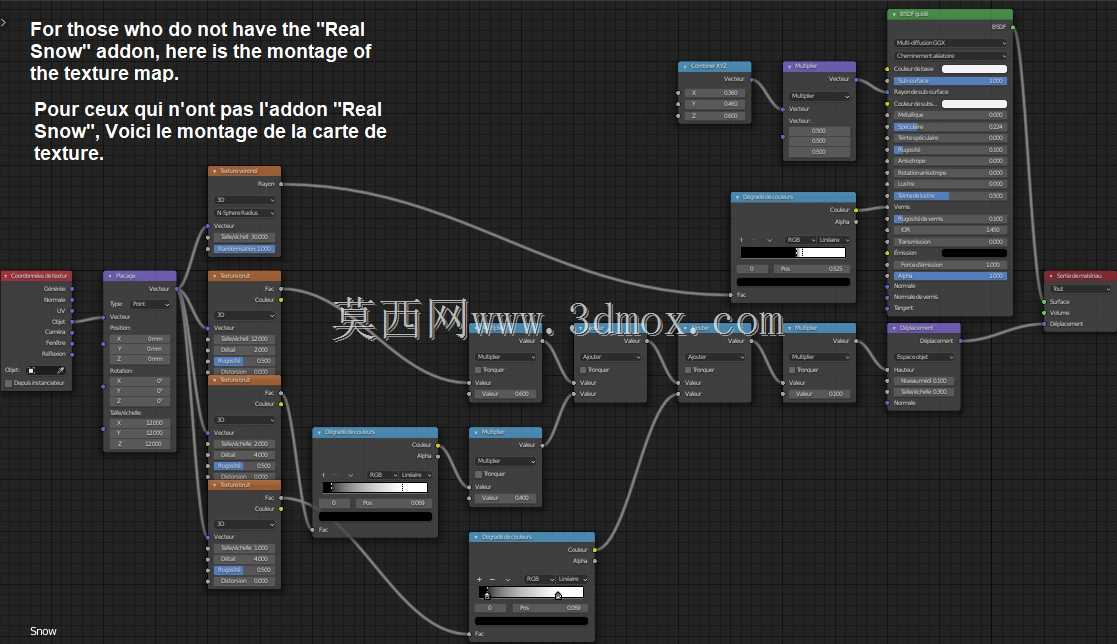Image resolution: width=1117 pixels, height=644 pixels.
Task: Toggle Tronquer in Multiplier node with value 0.600
Action: 479,370
